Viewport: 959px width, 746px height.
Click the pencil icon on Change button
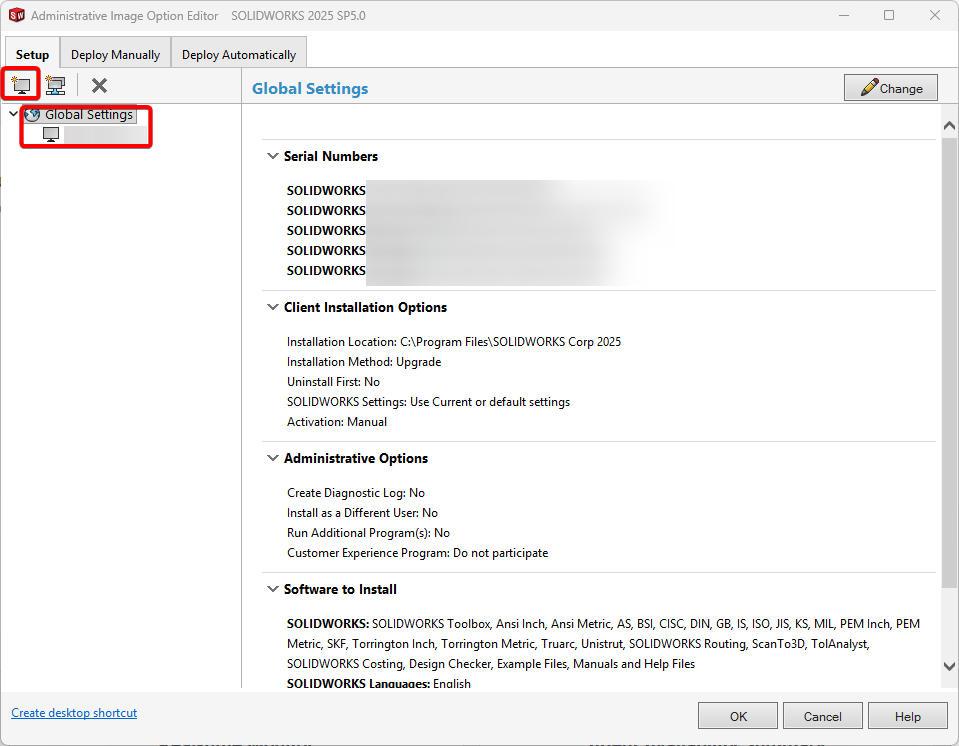869,87
